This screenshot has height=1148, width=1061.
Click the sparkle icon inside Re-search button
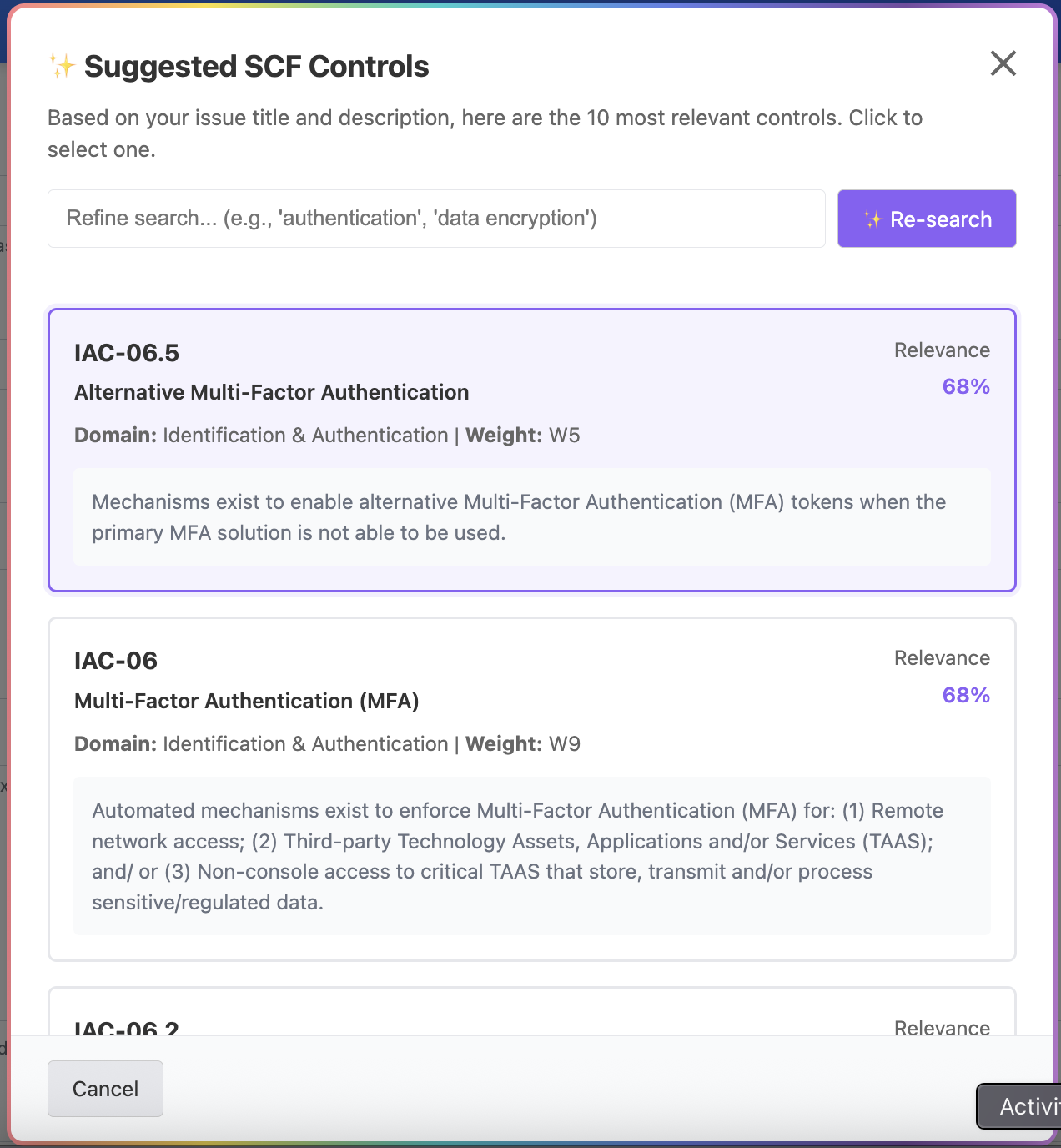872,219
